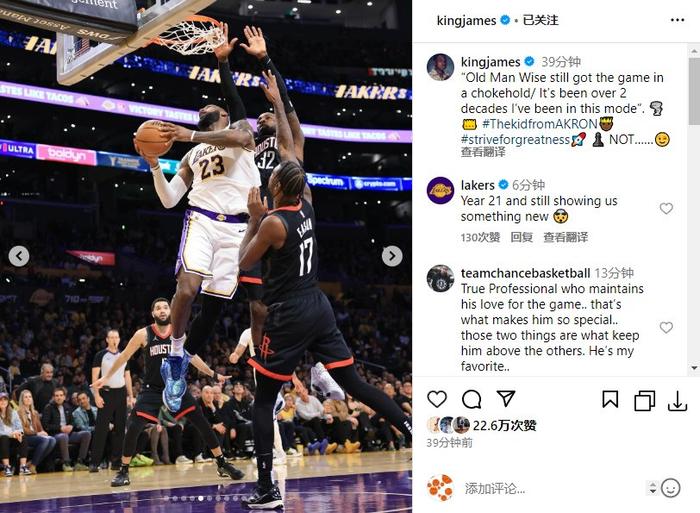Like teamchancebasketball's comment
This screenshot has height=513, width=700.
point(666,327)
